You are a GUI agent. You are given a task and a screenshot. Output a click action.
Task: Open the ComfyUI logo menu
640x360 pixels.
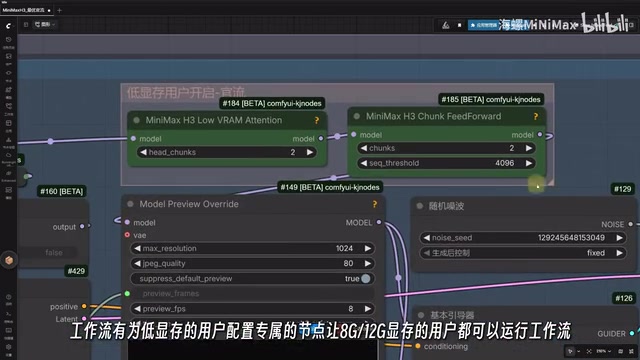click(9, 25)
